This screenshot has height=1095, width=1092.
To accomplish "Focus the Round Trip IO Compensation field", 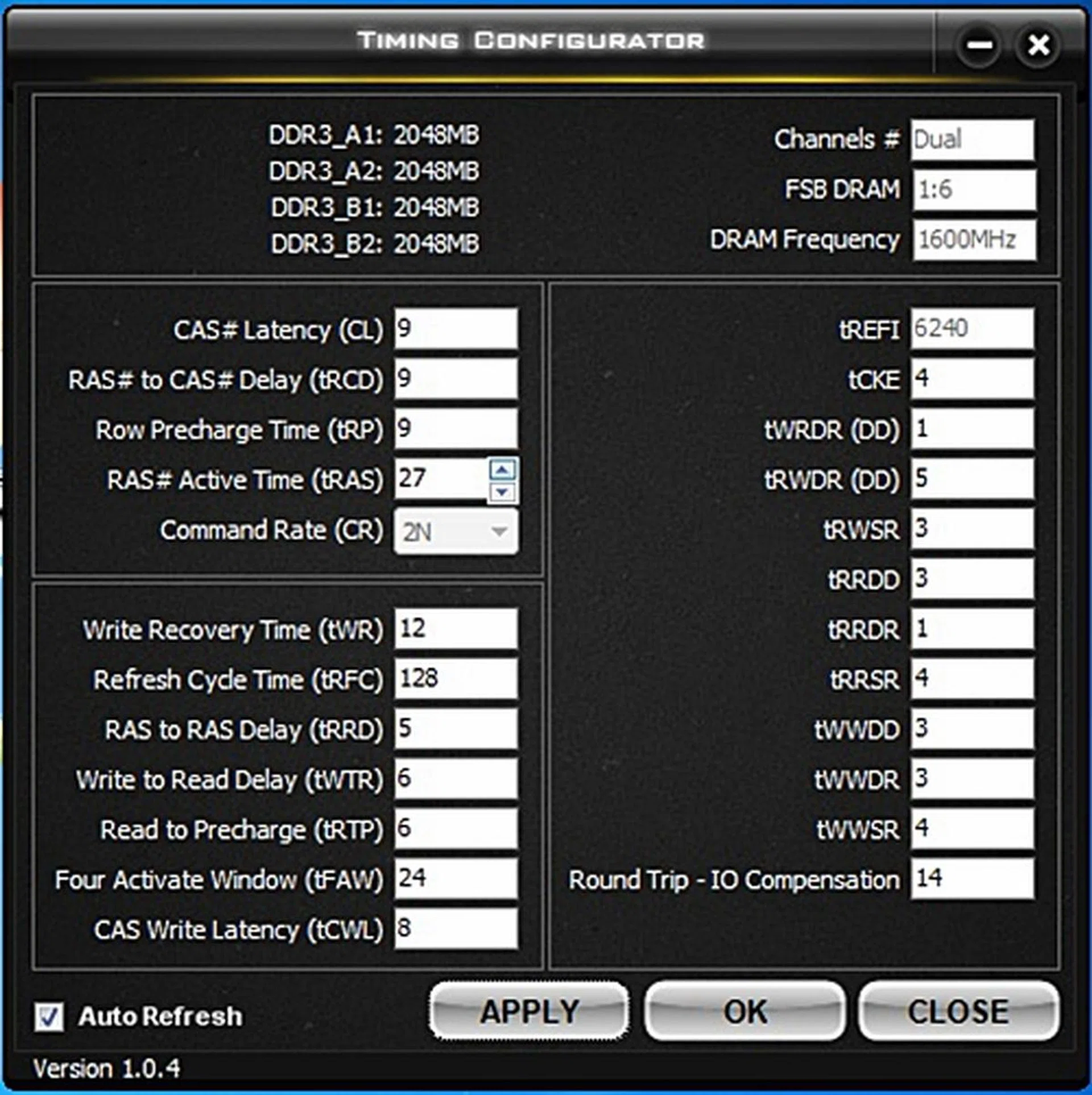I will click(x=973, y=878).
